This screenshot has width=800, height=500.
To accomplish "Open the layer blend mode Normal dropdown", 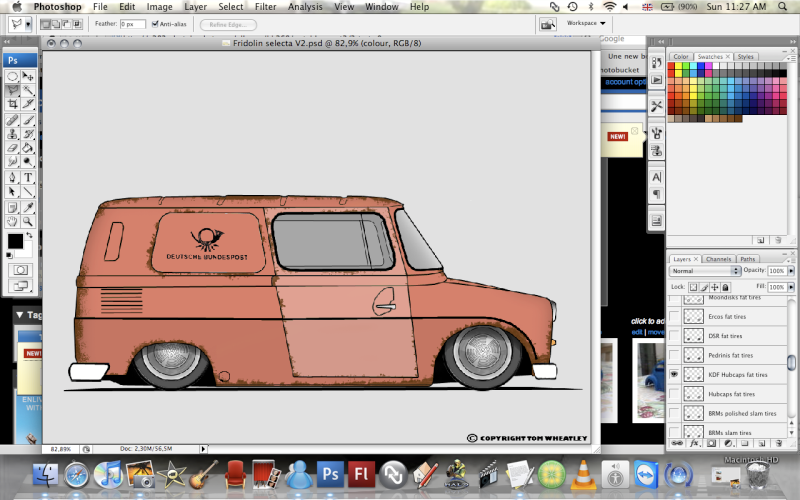I will [705, 271].
